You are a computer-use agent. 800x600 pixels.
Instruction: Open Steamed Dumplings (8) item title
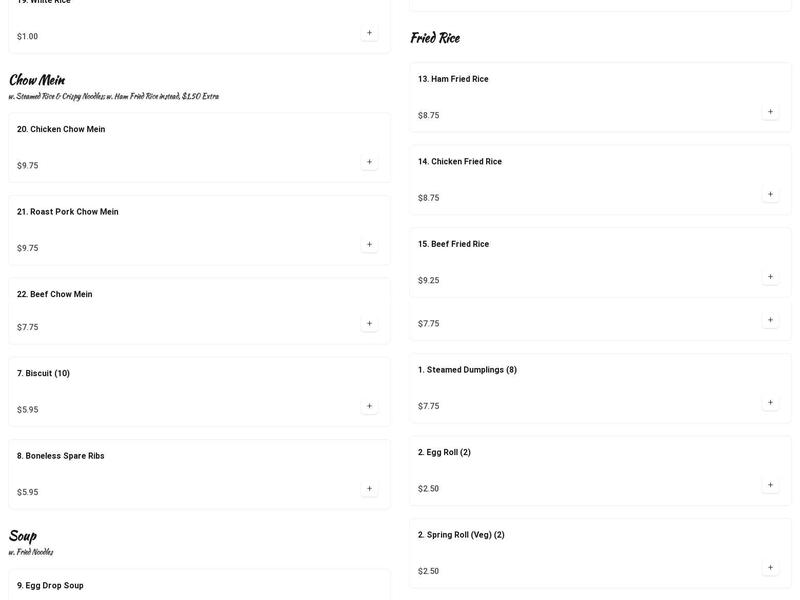467,370
